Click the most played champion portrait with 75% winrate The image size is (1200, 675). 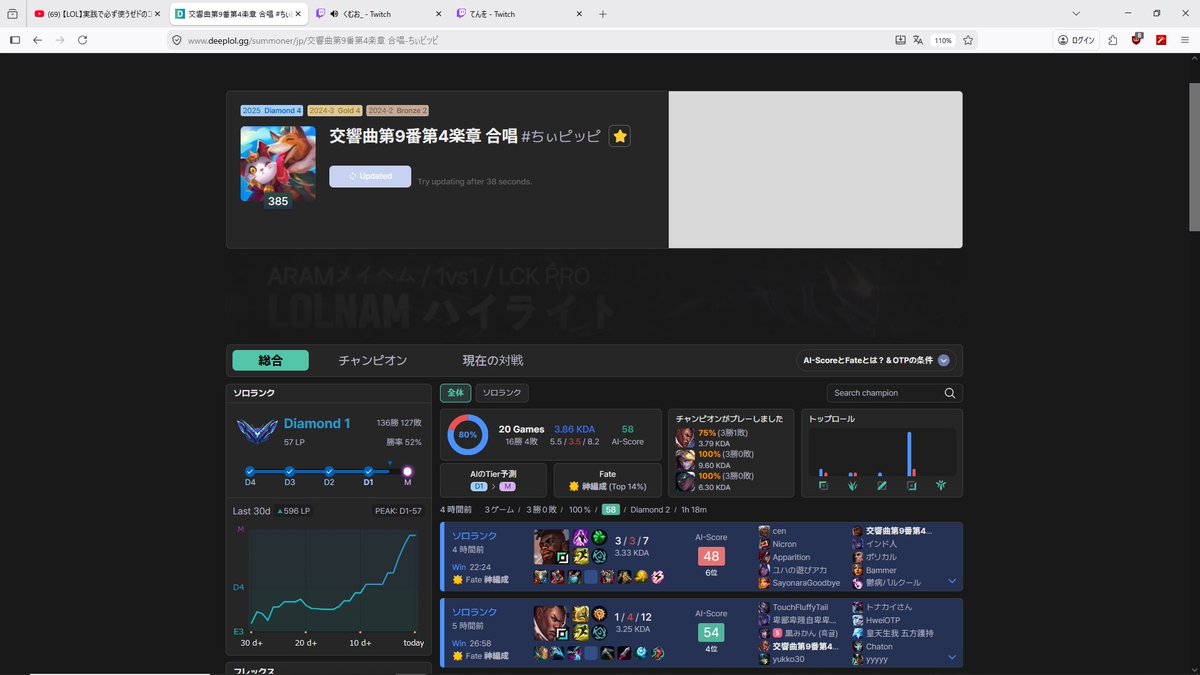(x=685, y=438)
